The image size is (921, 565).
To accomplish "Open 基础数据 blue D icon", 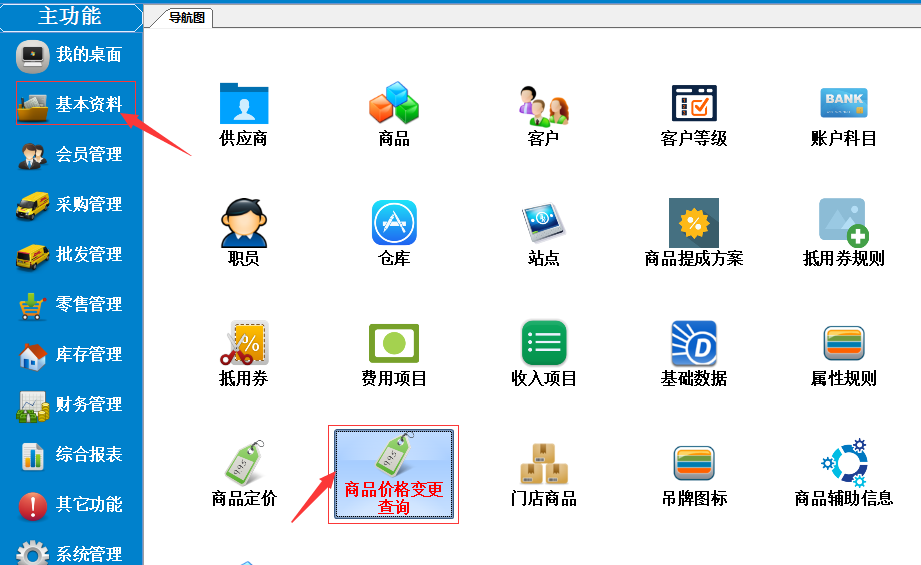I will click(x=694, y=354).
